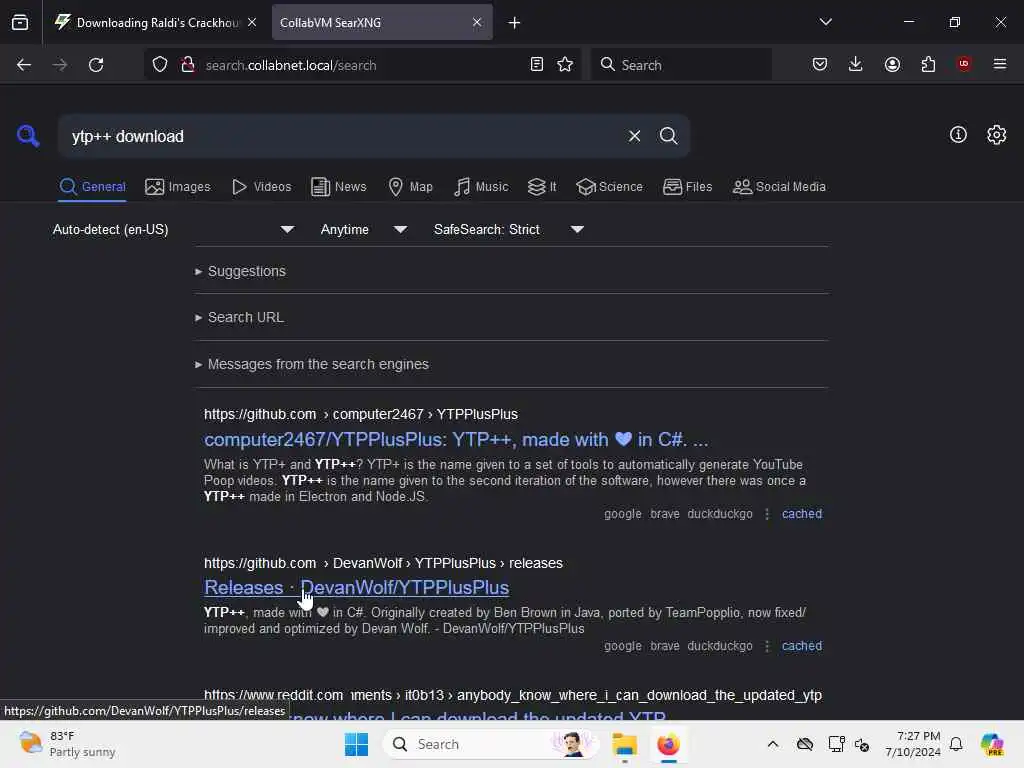Switch to News search category

tap(338, 187)
